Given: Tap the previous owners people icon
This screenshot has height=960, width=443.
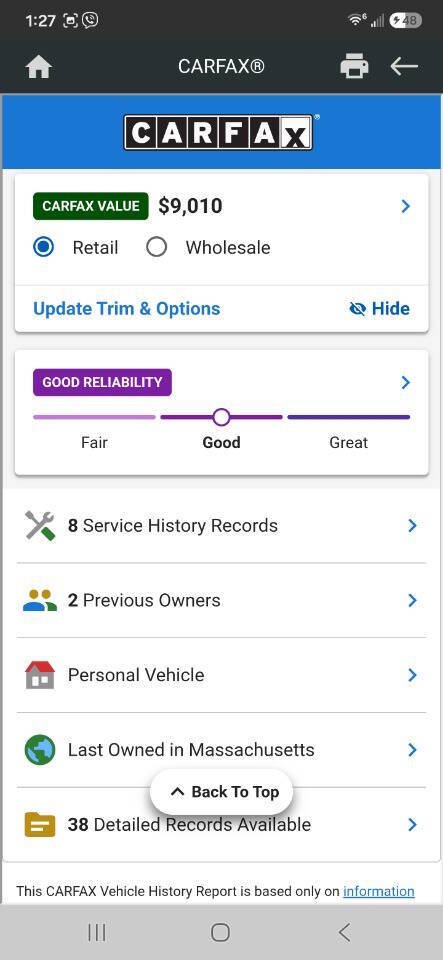Looking at the screenshot, I should tap(40, 600).
